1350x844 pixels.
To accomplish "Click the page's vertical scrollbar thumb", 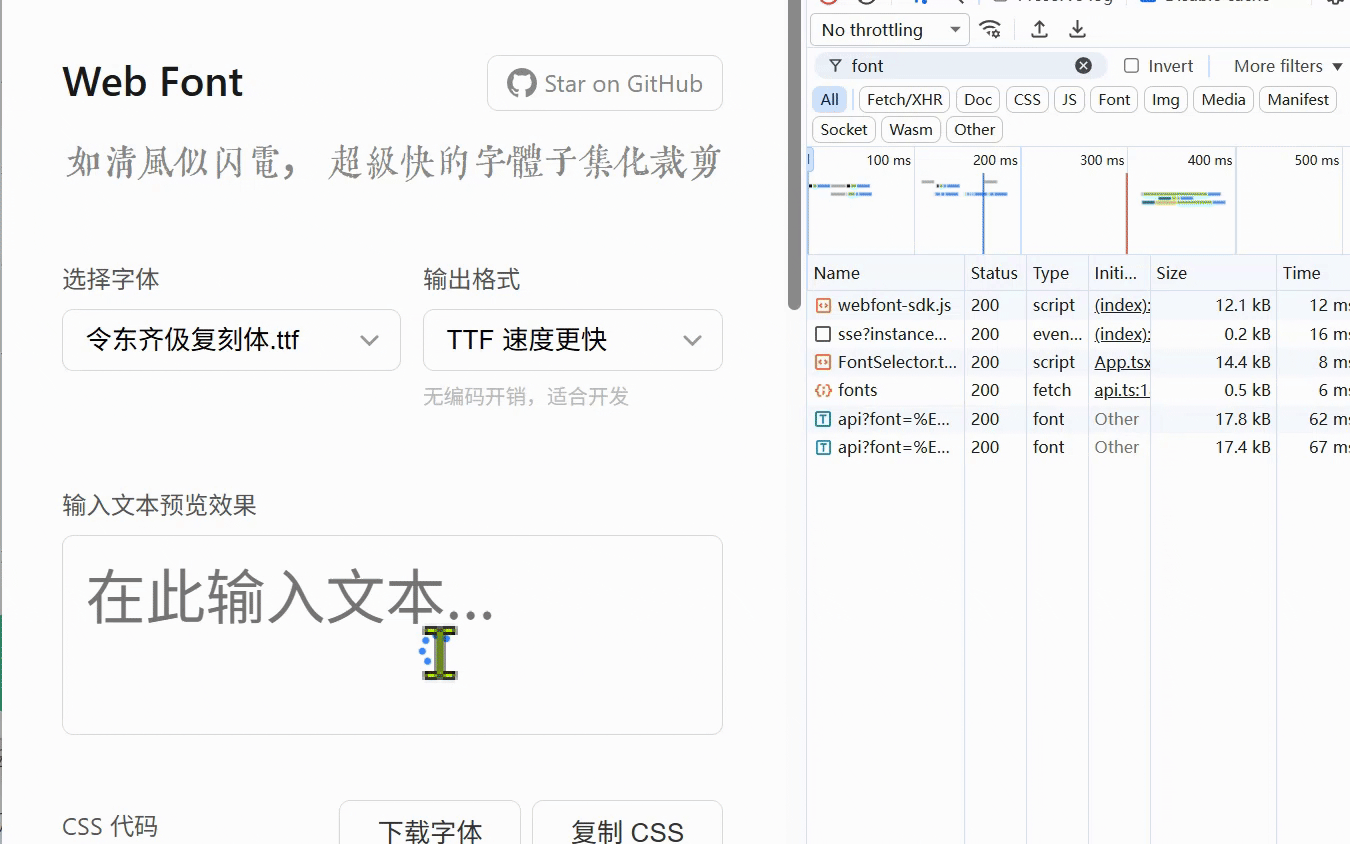I will (x=795, y=150).
